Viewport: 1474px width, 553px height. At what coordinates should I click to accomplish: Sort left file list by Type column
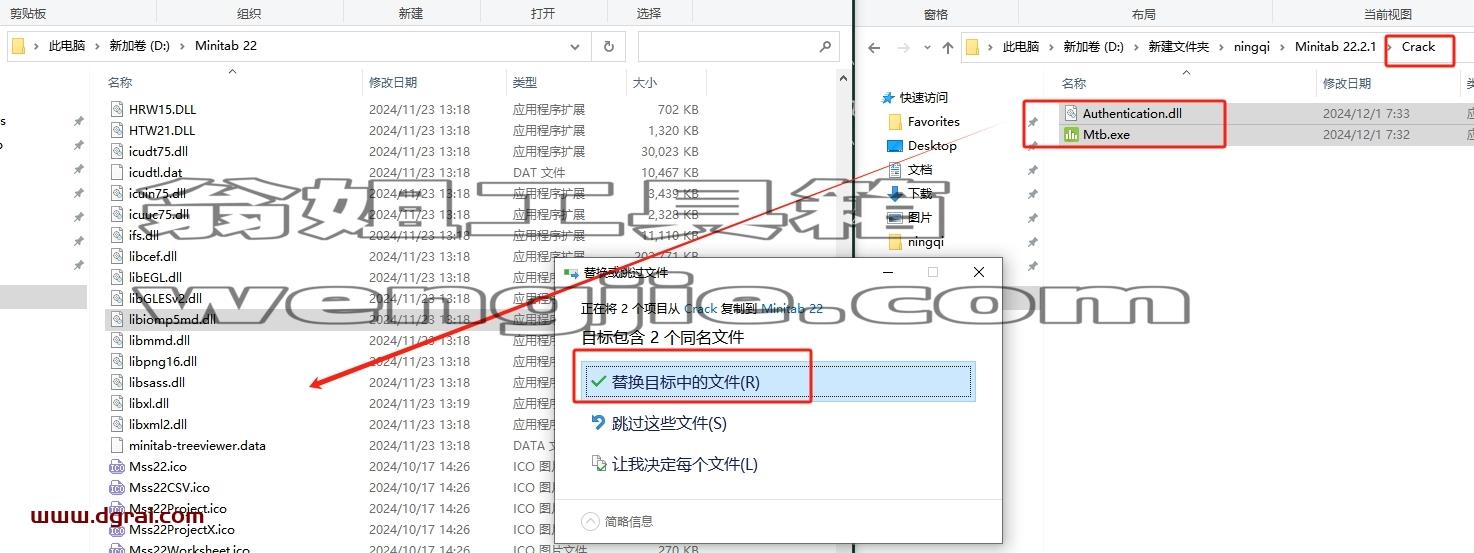point(525,83)
